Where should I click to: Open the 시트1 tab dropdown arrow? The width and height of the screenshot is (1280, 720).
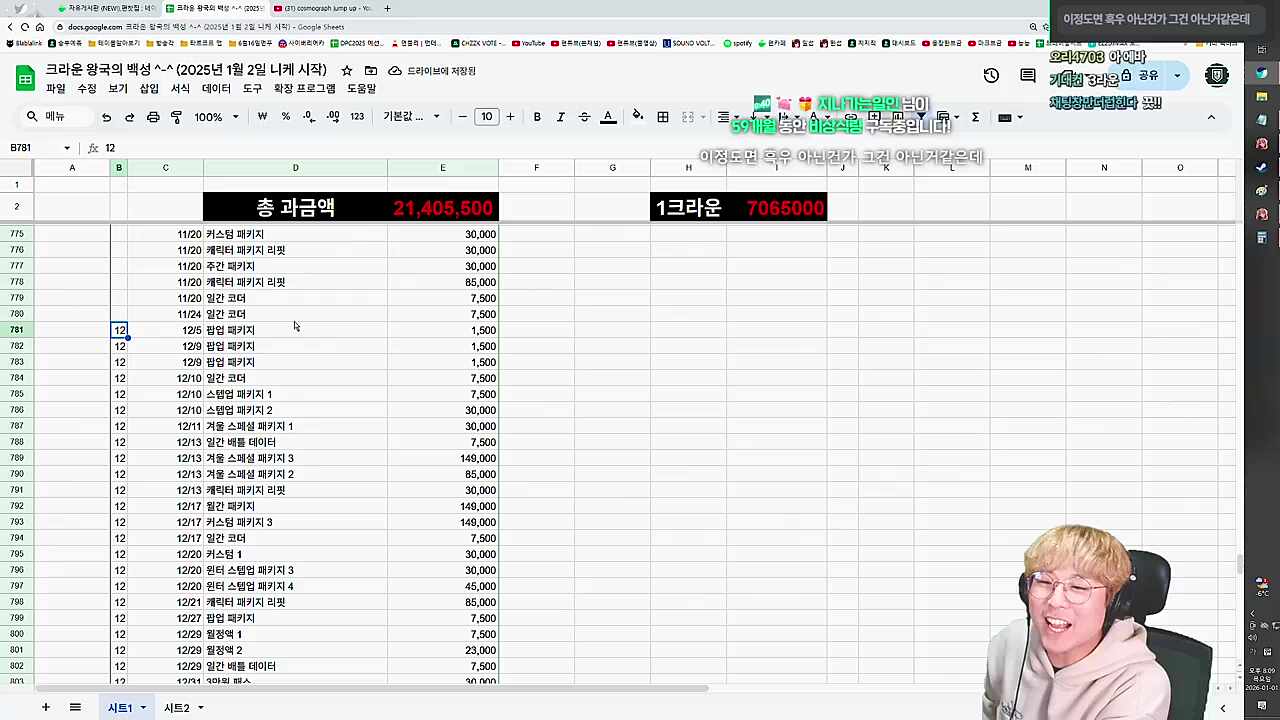click(143, 708)
